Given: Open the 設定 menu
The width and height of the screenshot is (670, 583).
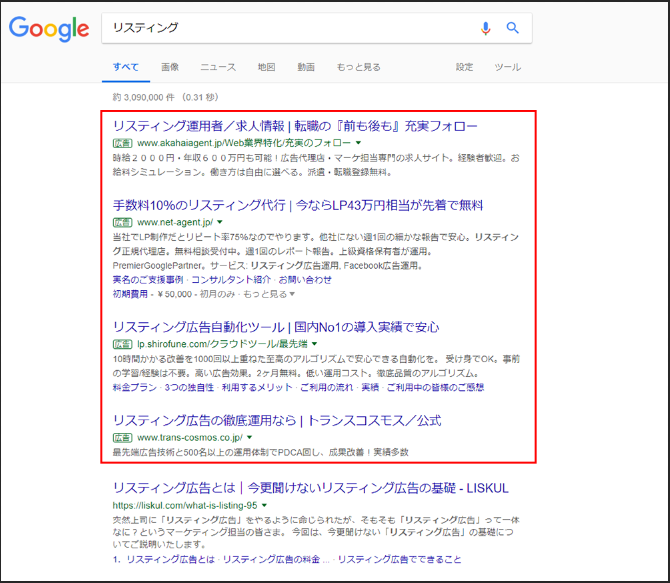Looking at the screenshot, I should [x=464, y=67].
